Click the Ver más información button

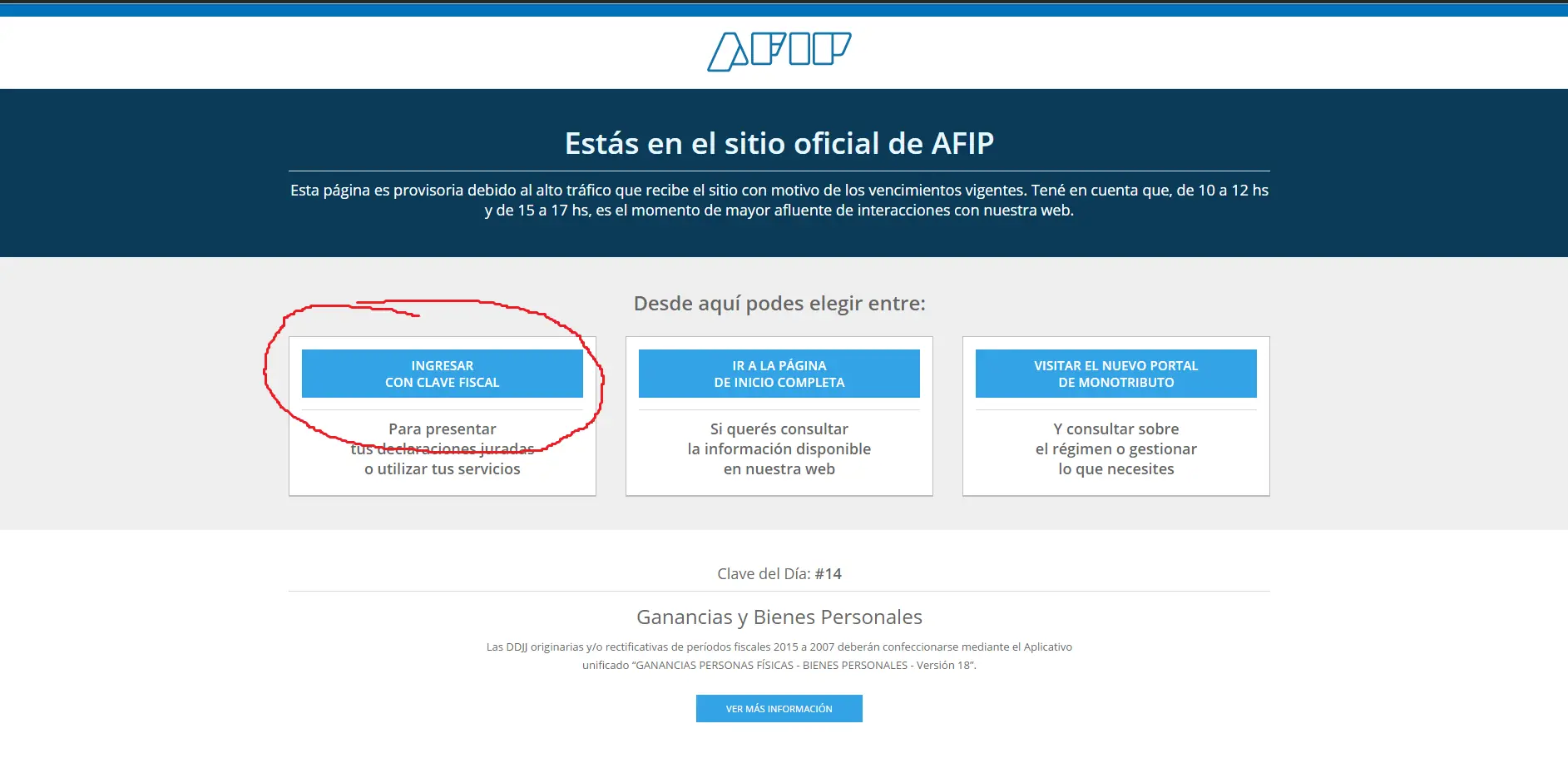tap(779, 708)
